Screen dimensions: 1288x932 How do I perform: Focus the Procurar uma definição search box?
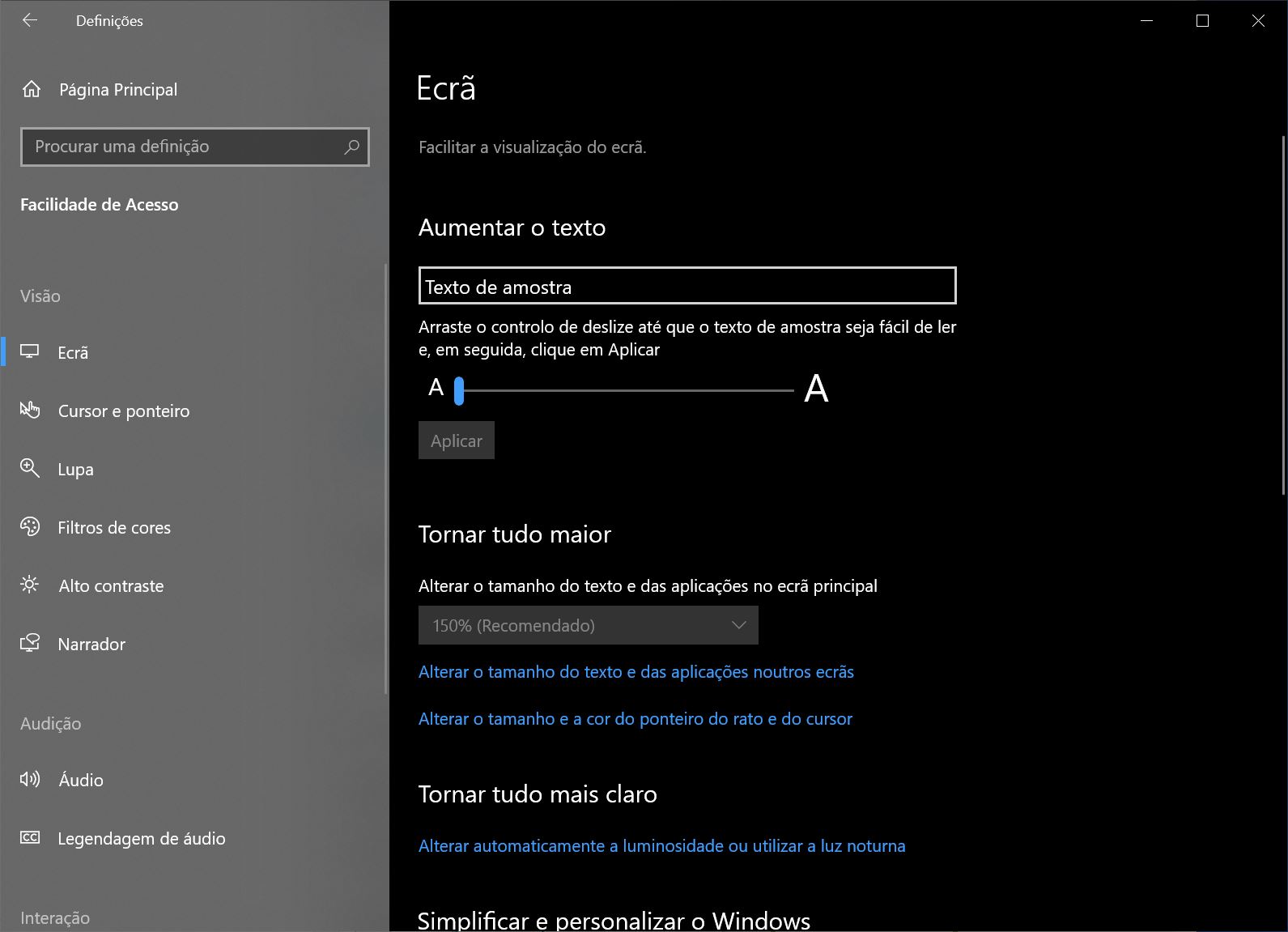coord(186,147)
